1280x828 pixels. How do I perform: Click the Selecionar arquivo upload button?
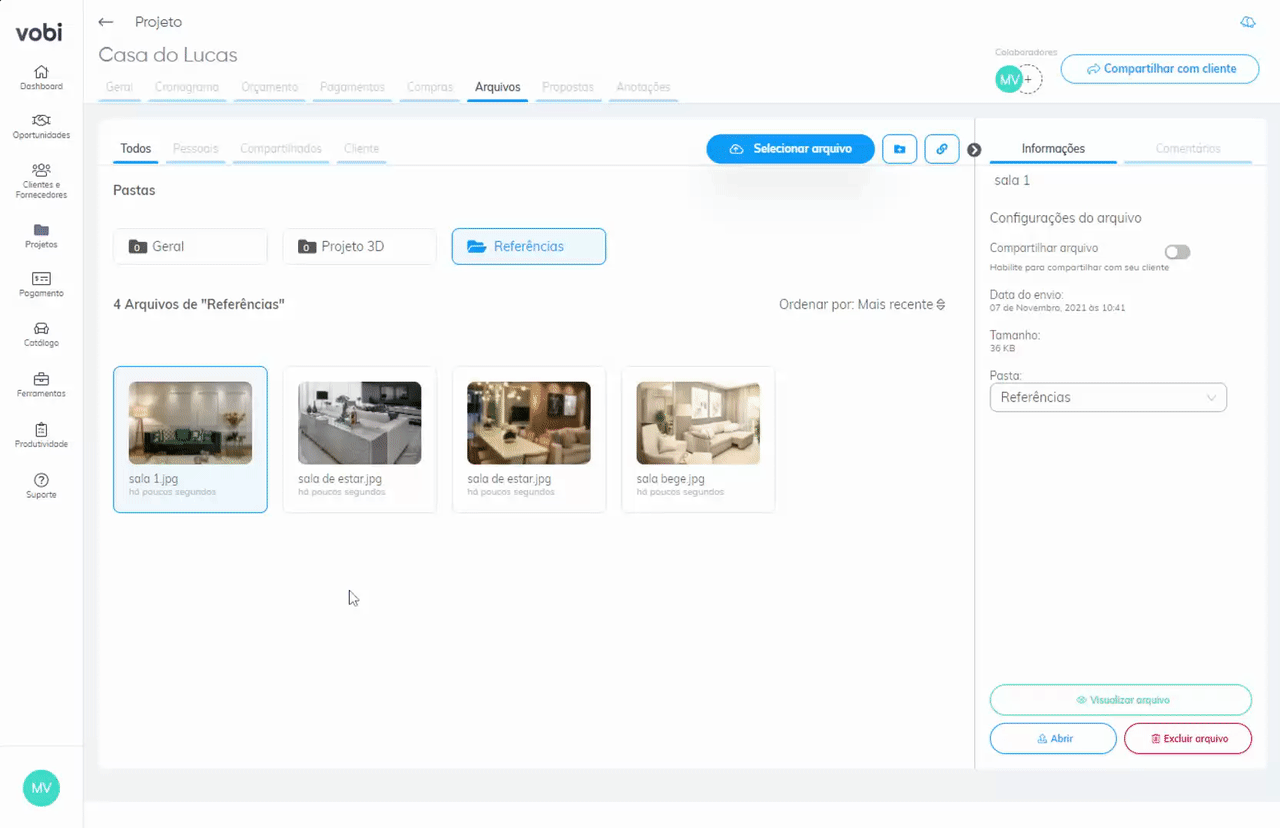(x=791, y=149)
